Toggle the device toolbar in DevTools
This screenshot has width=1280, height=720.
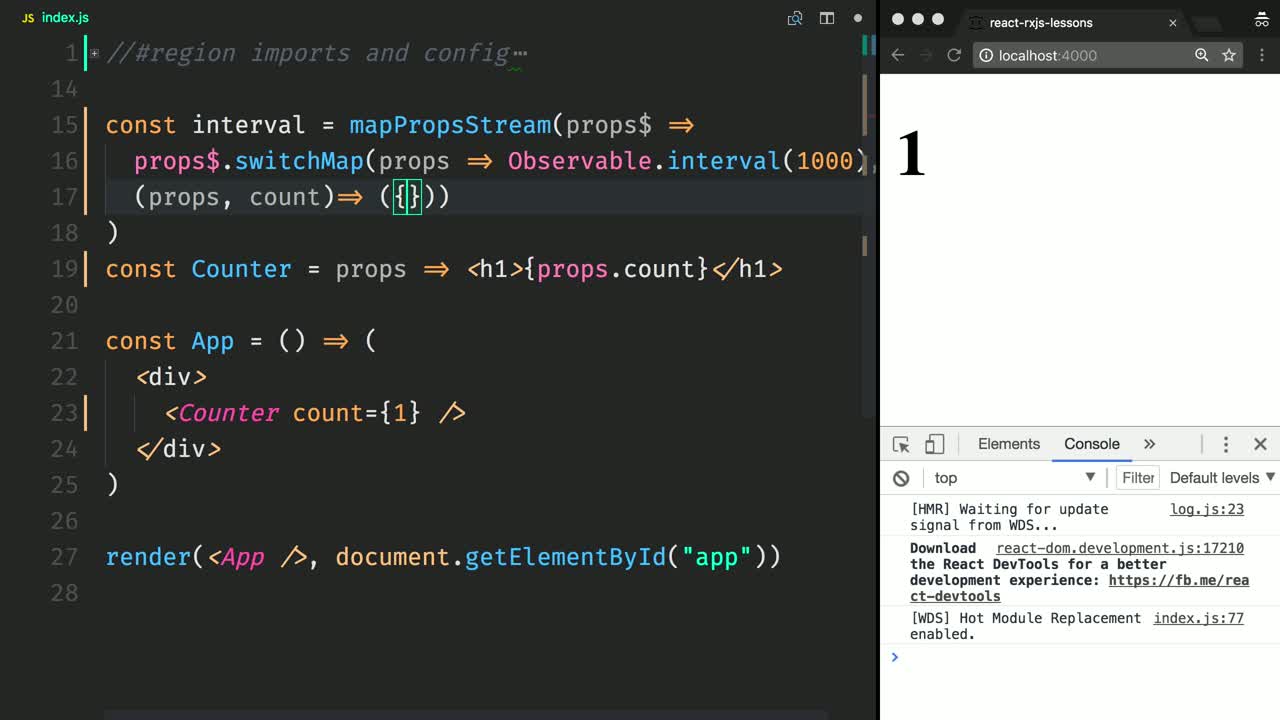(934, 444)
